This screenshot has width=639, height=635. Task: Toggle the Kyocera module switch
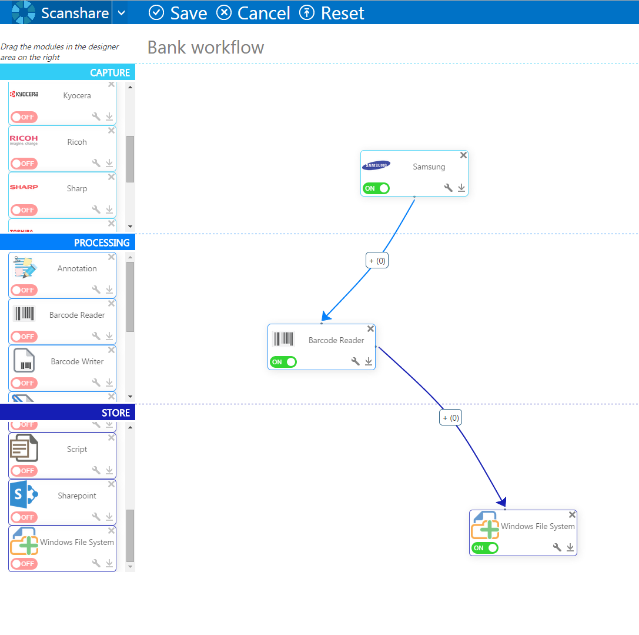24,117
